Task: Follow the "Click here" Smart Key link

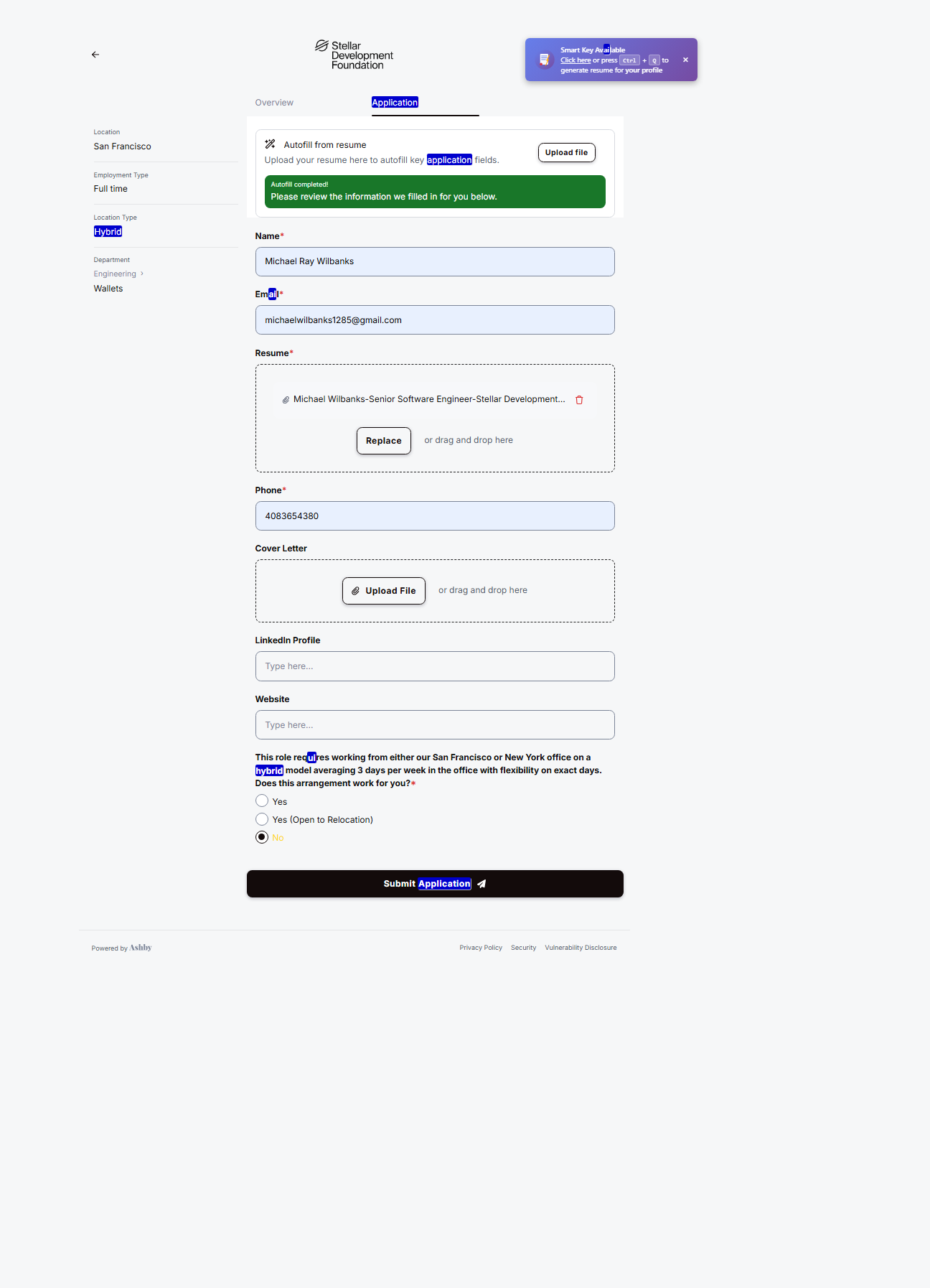Action: click(x=576, y=60)
